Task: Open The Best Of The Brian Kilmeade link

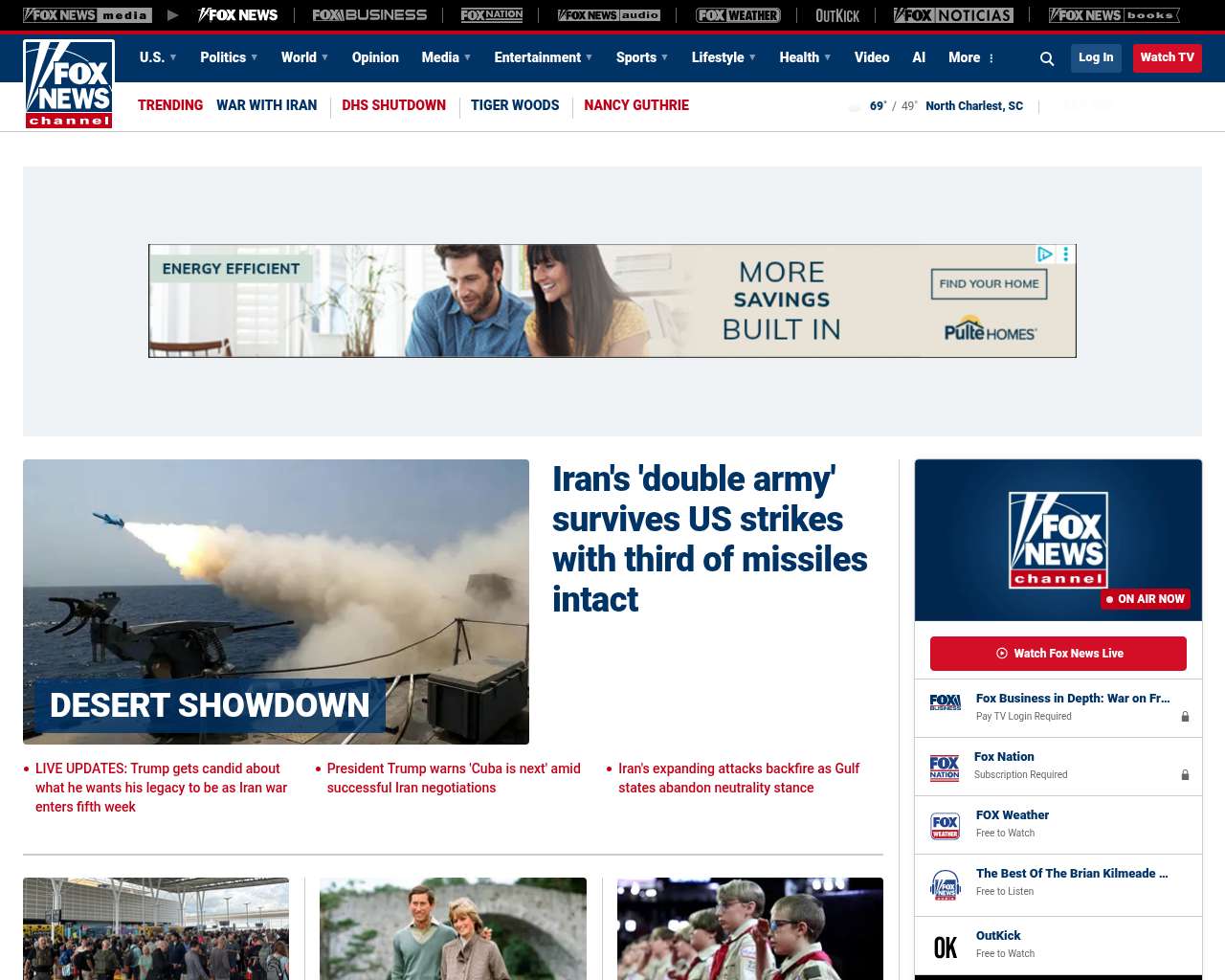Action: pyautogui.click(x=1072, y=874)
